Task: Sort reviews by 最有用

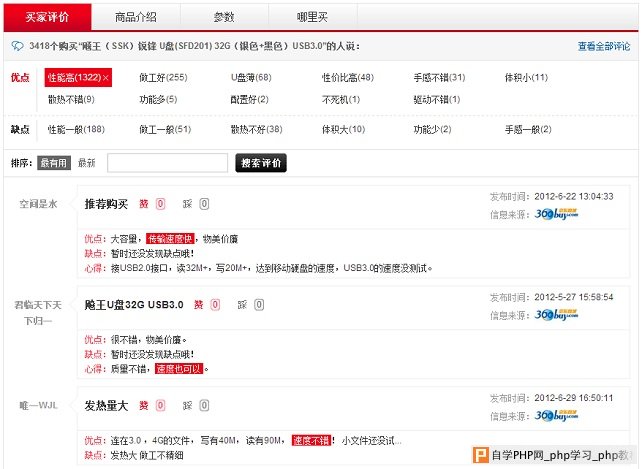Action: point(54,163)
